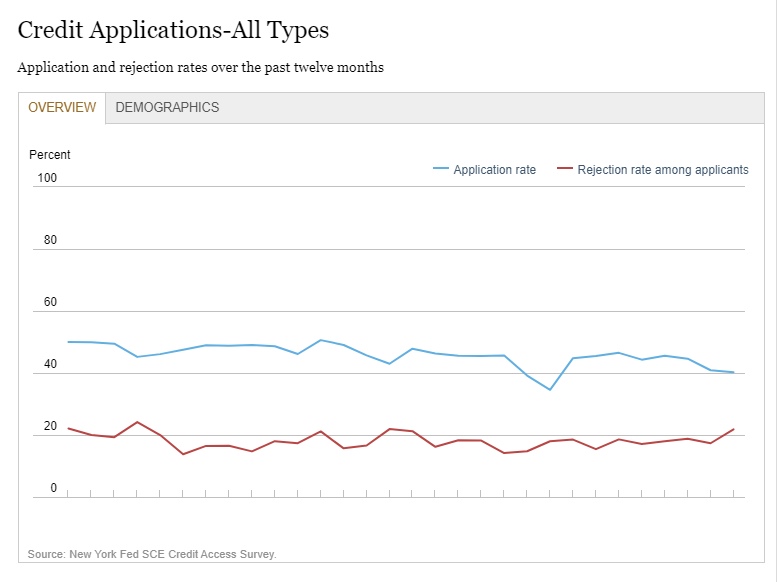This screenshot has width=779, height=582.
Task: Click the Credit Applications-All Types heading
Action: (173, 31)
